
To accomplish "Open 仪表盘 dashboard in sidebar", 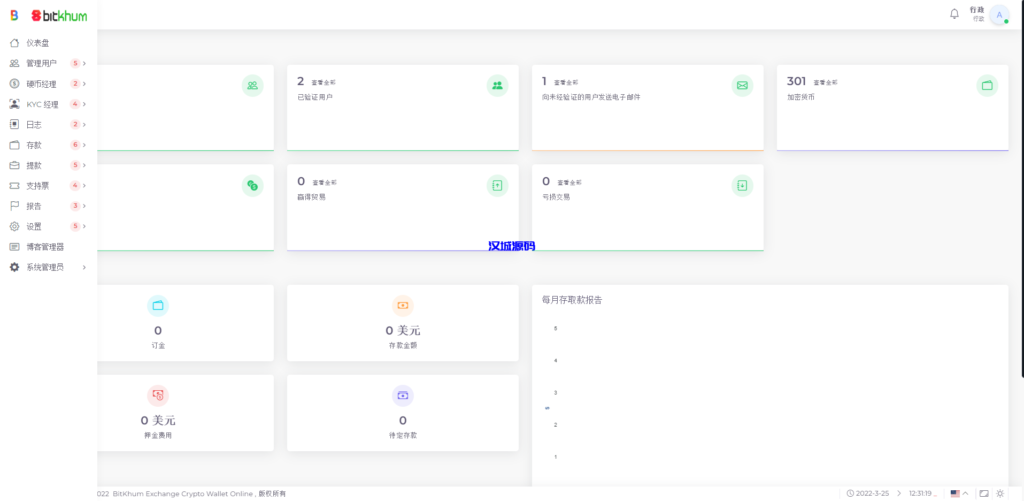I will point(37,43).
